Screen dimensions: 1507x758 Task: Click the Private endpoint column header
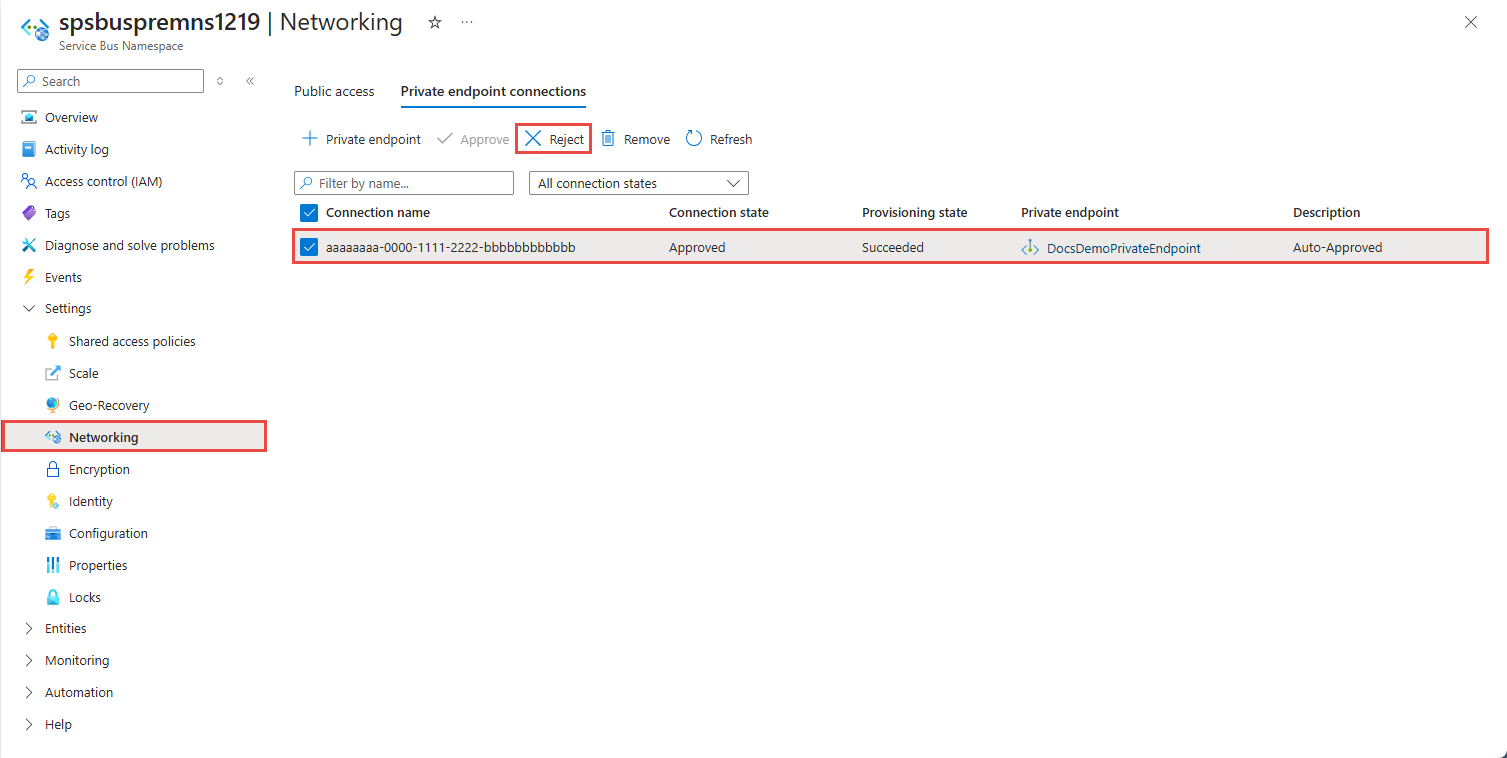coord(1070,212)
